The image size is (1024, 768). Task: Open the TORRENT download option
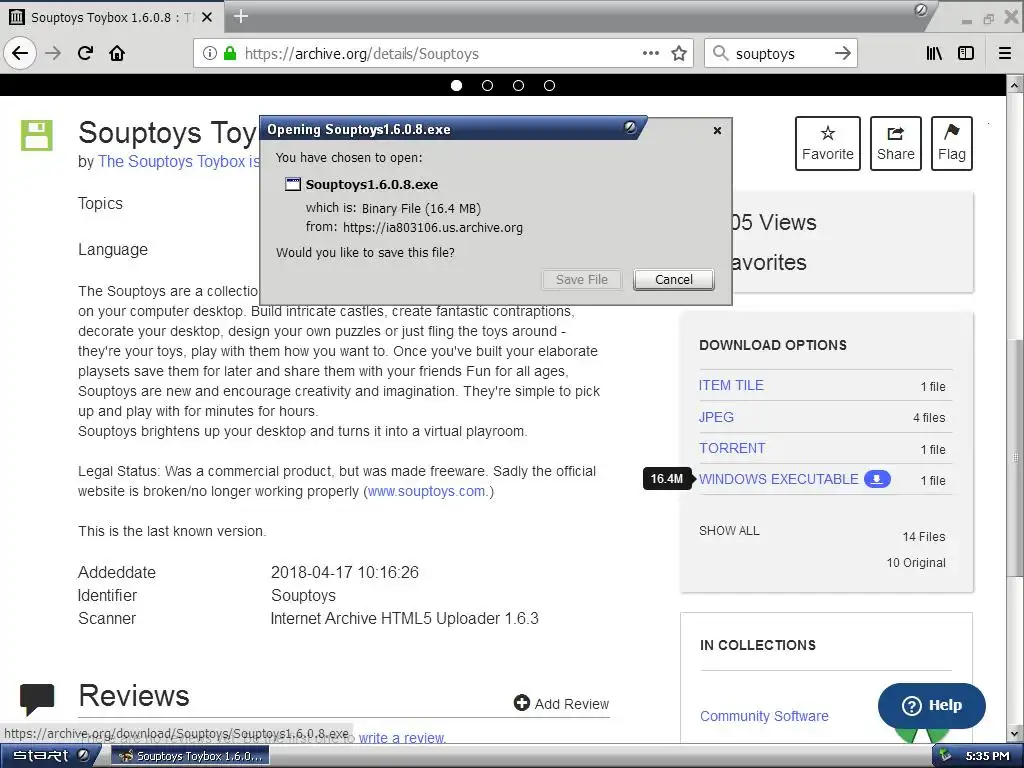(732, 448)
